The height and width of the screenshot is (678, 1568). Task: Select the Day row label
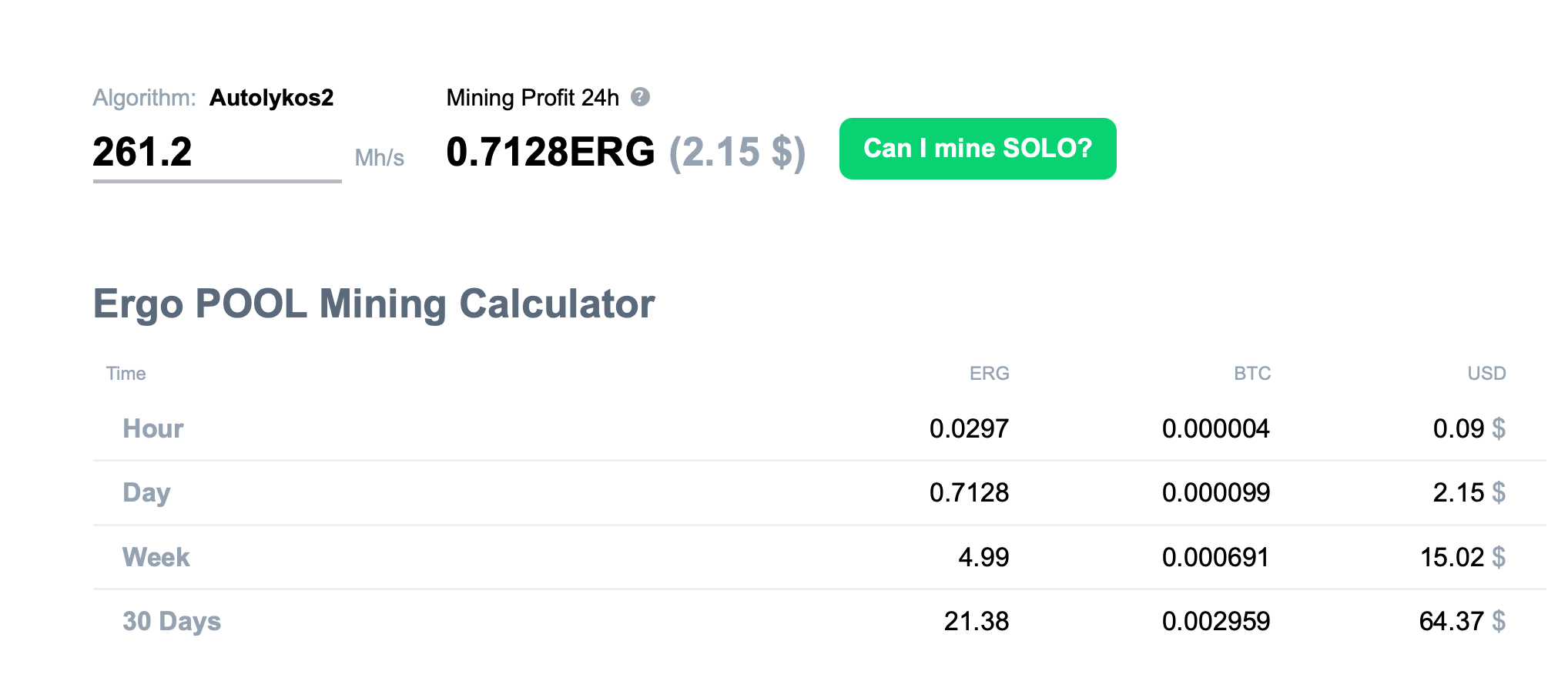click(146, 492)
